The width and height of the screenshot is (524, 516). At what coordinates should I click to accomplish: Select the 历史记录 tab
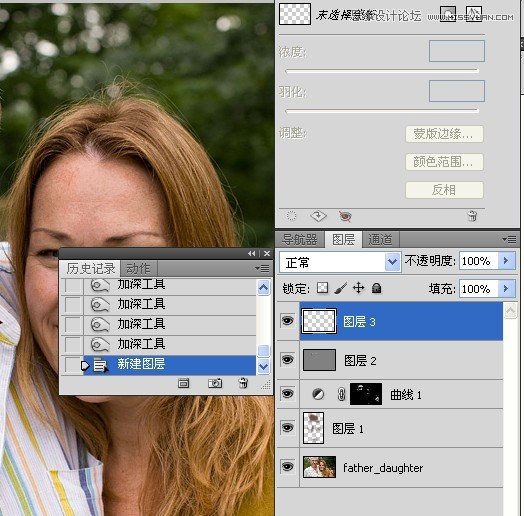point(90,268)
